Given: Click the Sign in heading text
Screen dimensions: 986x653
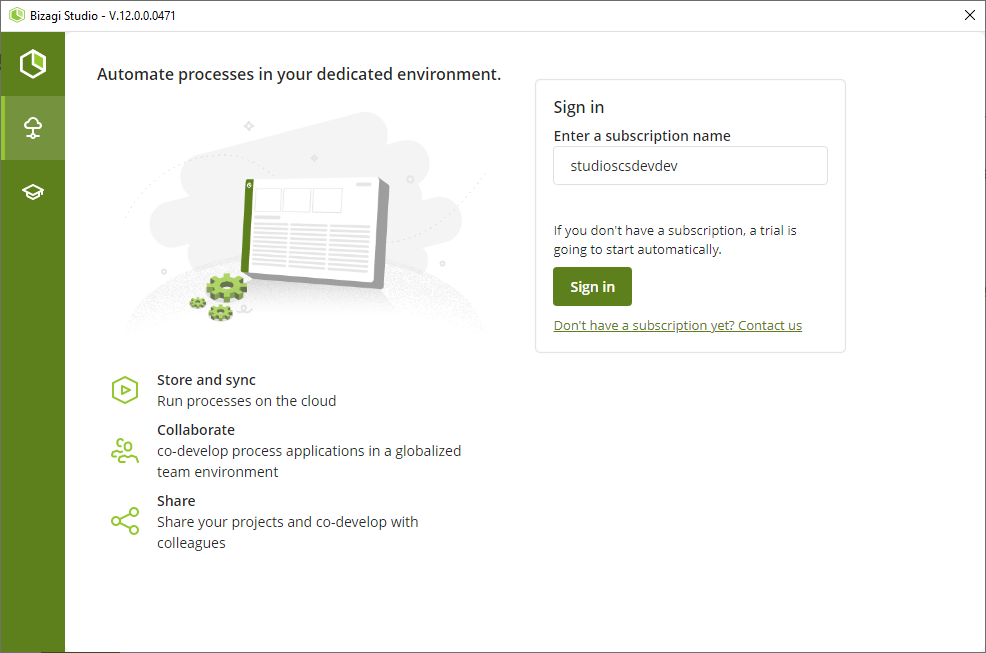Looking at the screenshot, I should coord(579,108).
